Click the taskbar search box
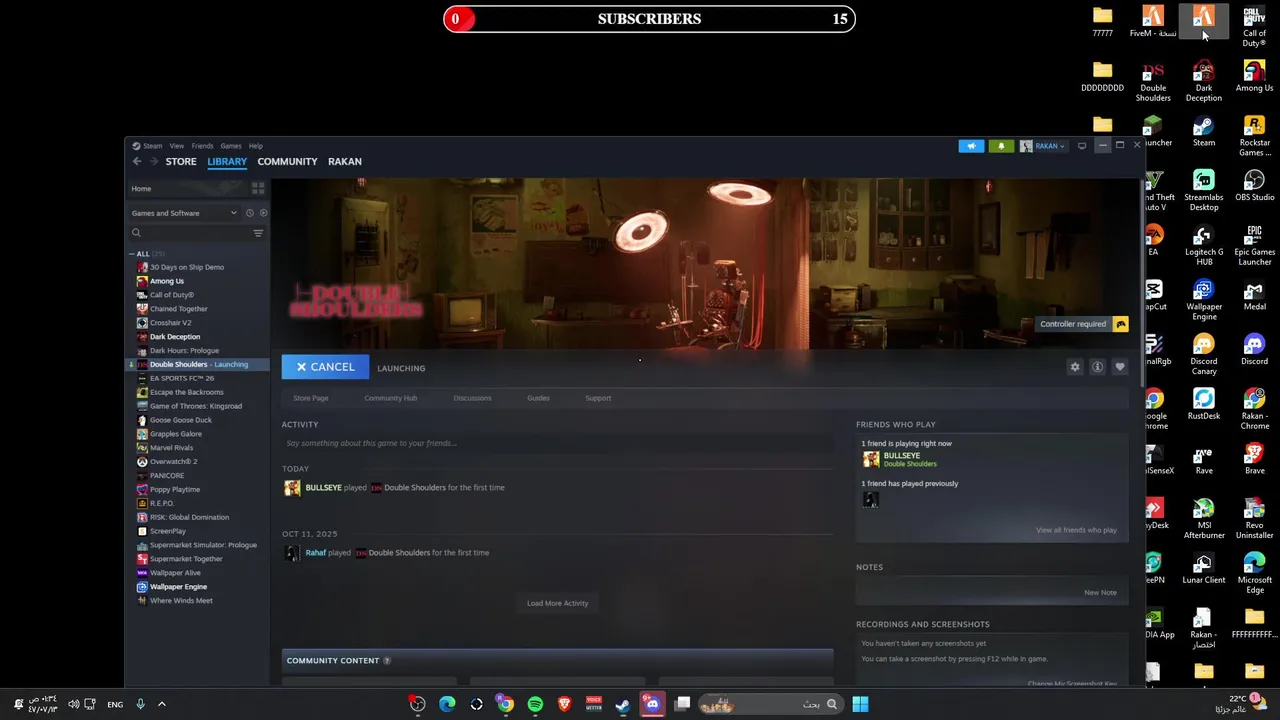 tap(770, 704)
